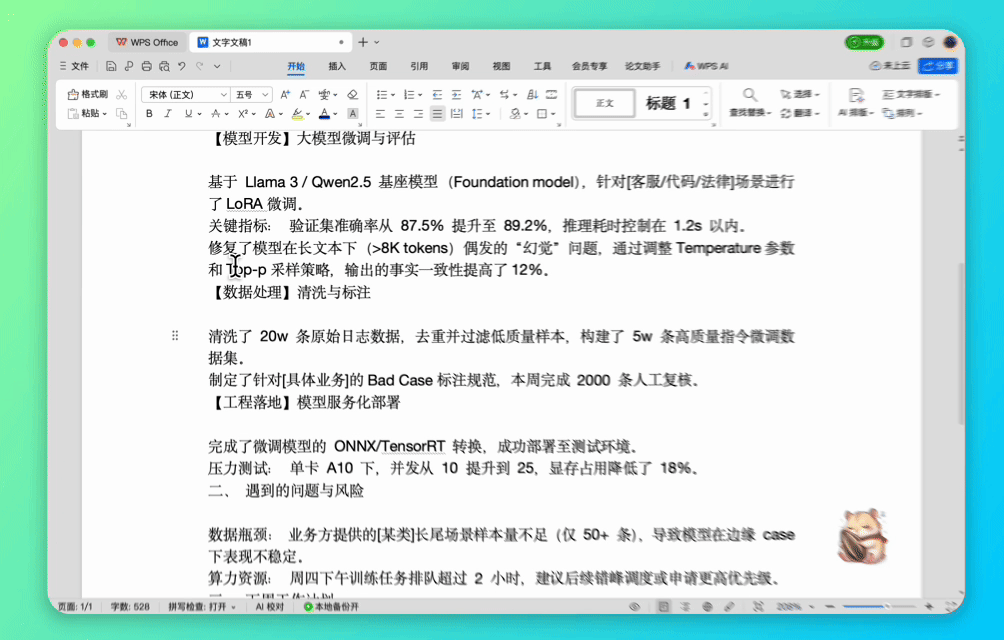Apply italic formatting to text
Image resolution: width=1004 pixels, height=640 pixels.
(x=168, y=114)
